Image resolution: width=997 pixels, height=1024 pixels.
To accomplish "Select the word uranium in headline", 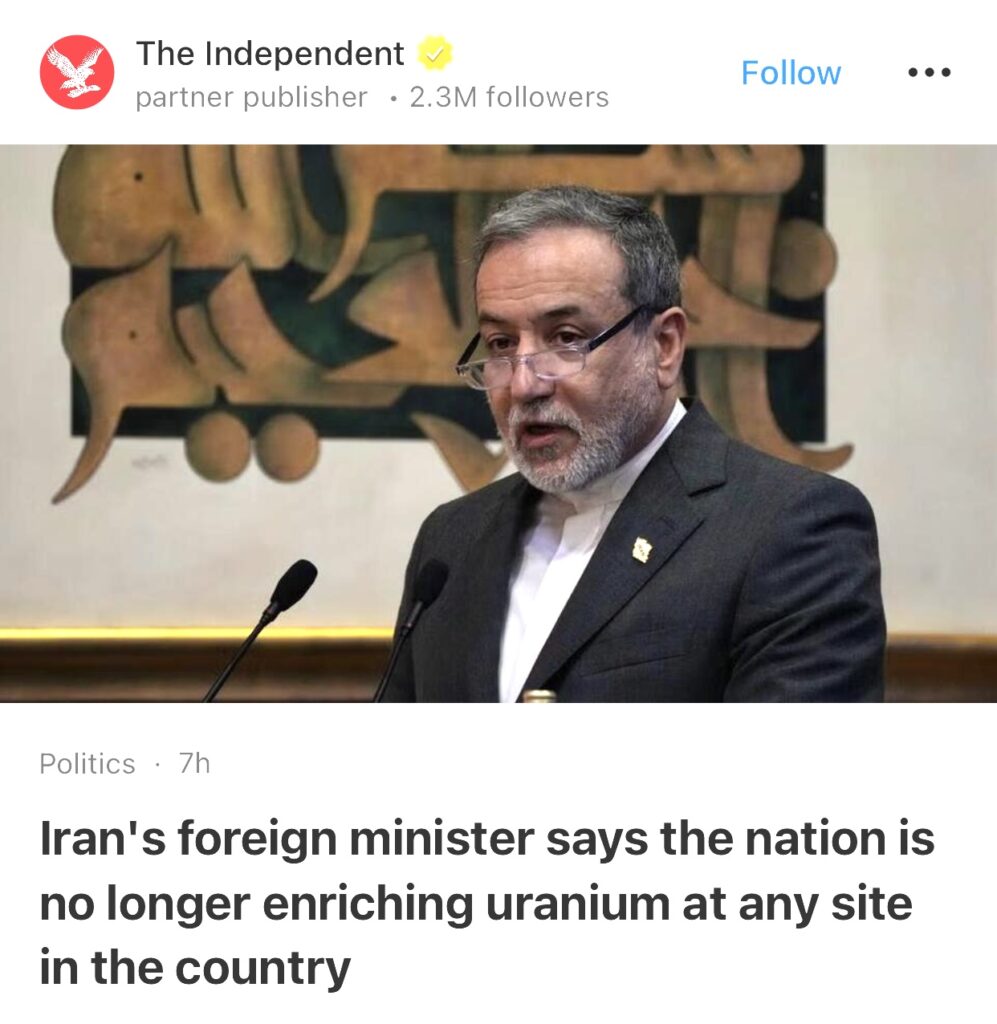I will (578, 904).
